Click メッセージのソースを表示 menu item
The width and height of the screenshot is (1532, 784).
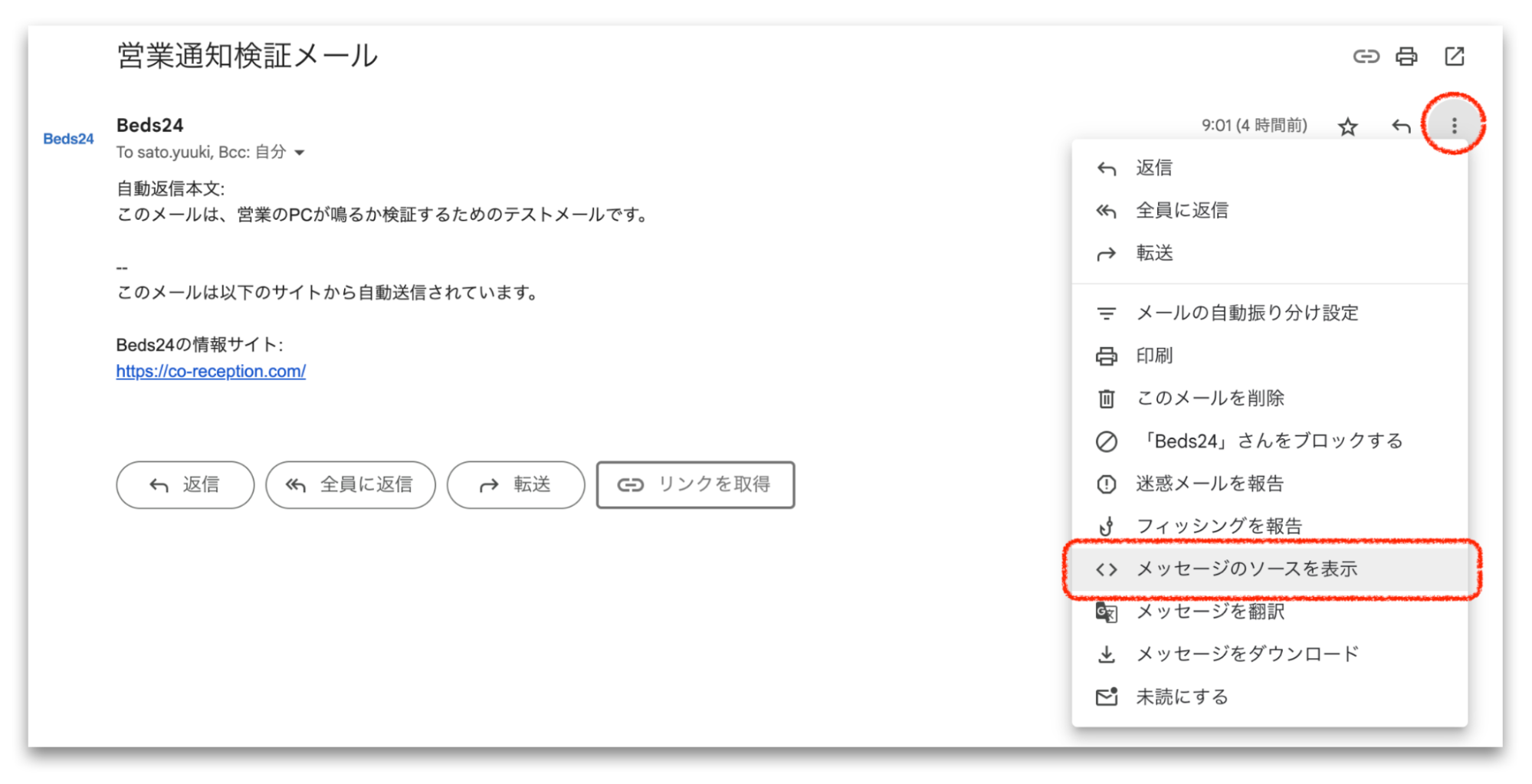[1246, 569]
